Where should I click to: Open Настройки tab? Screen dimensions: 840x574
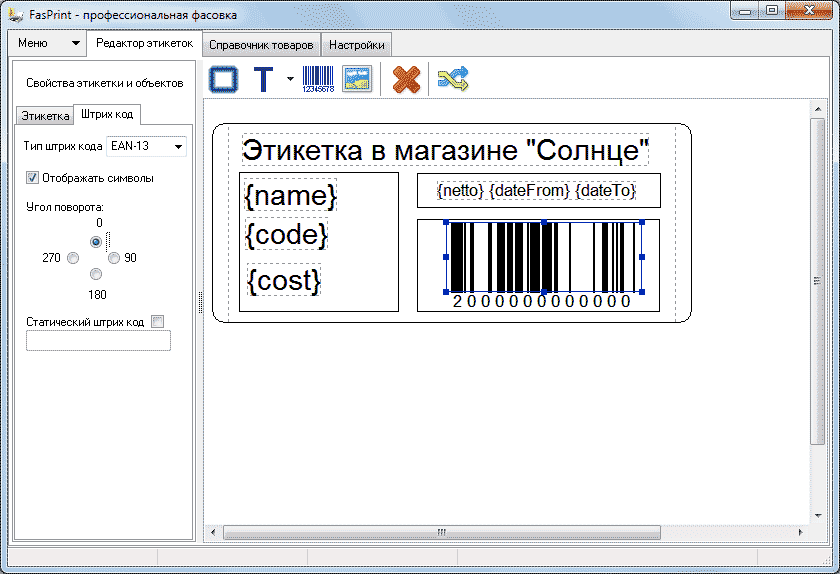pyautogui.click(x=356, y=45)
